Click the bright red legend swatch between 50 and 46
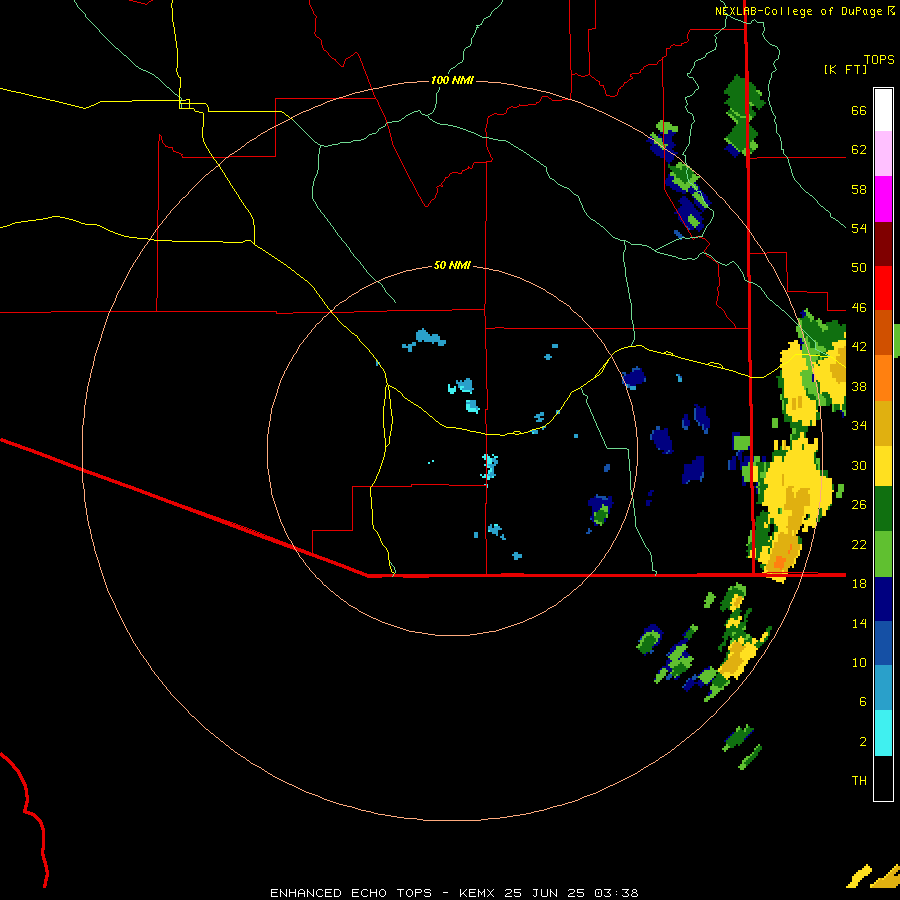Screen dimensions: 900x900 (883, 288)
